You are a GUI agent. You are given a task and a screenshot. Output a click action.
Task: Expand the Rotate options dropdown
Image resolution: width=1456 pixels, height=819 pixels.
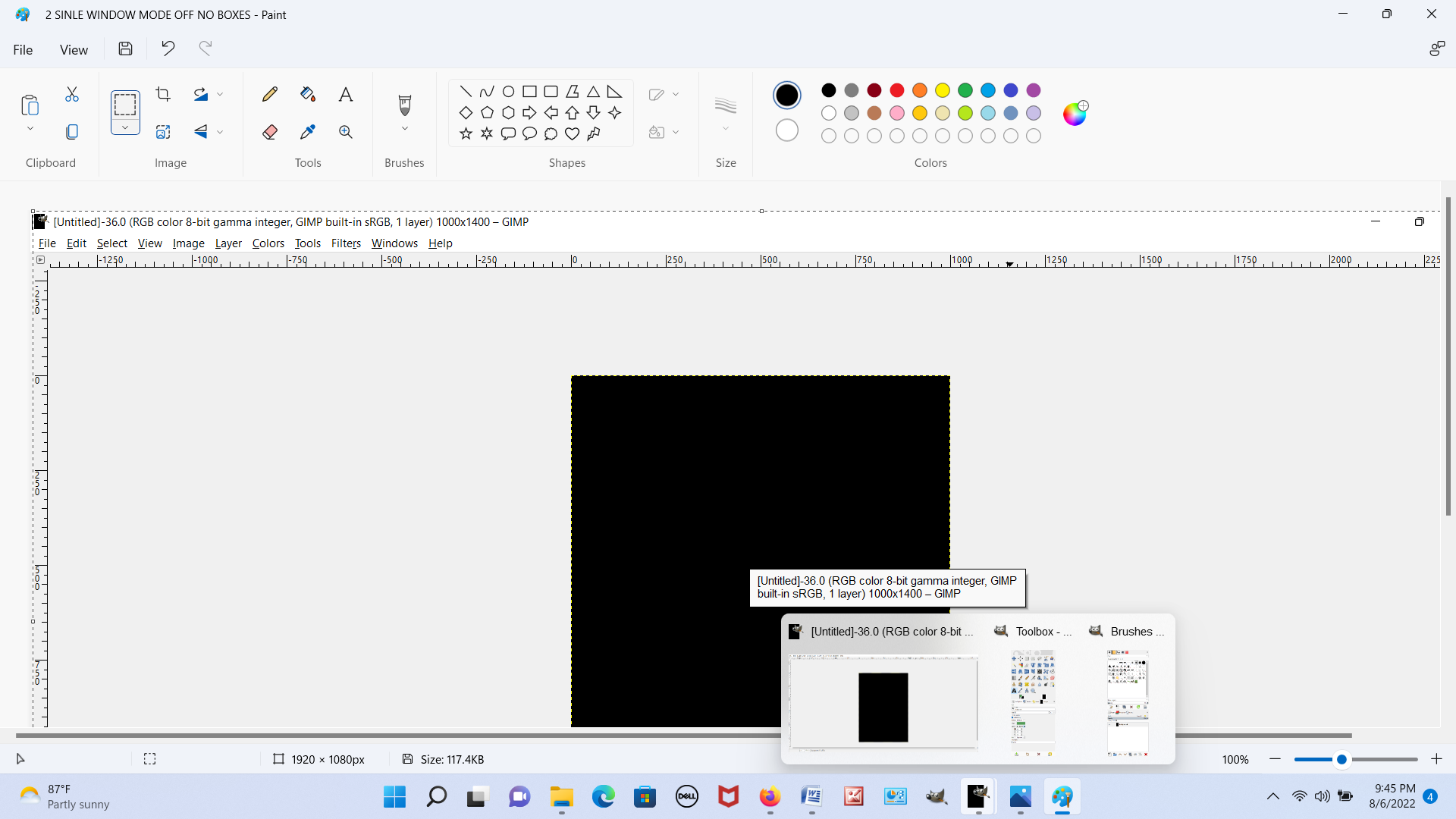[220, 94]
